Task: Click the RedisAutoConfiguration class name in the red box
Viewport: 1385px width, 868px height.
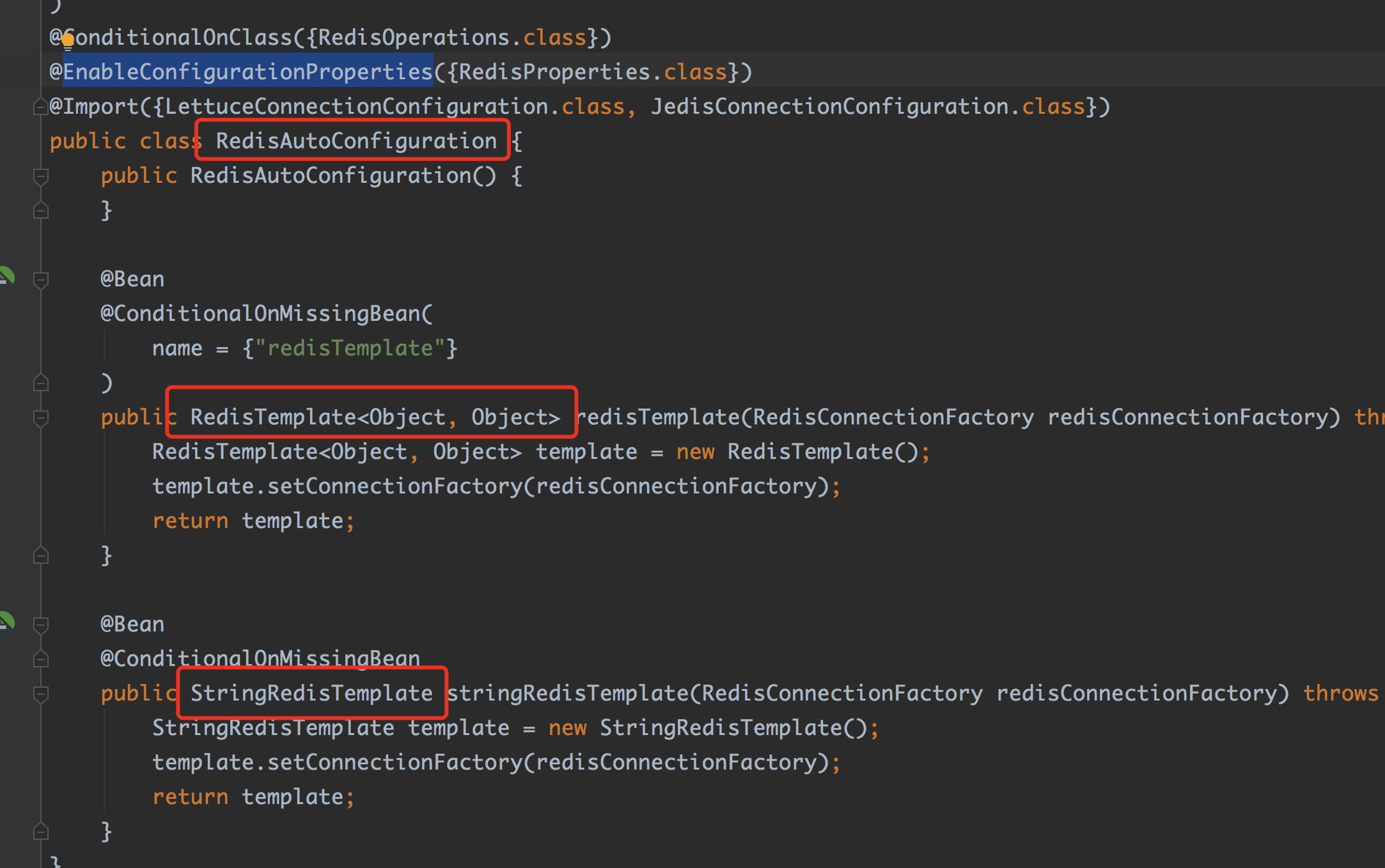Action: 356,141
